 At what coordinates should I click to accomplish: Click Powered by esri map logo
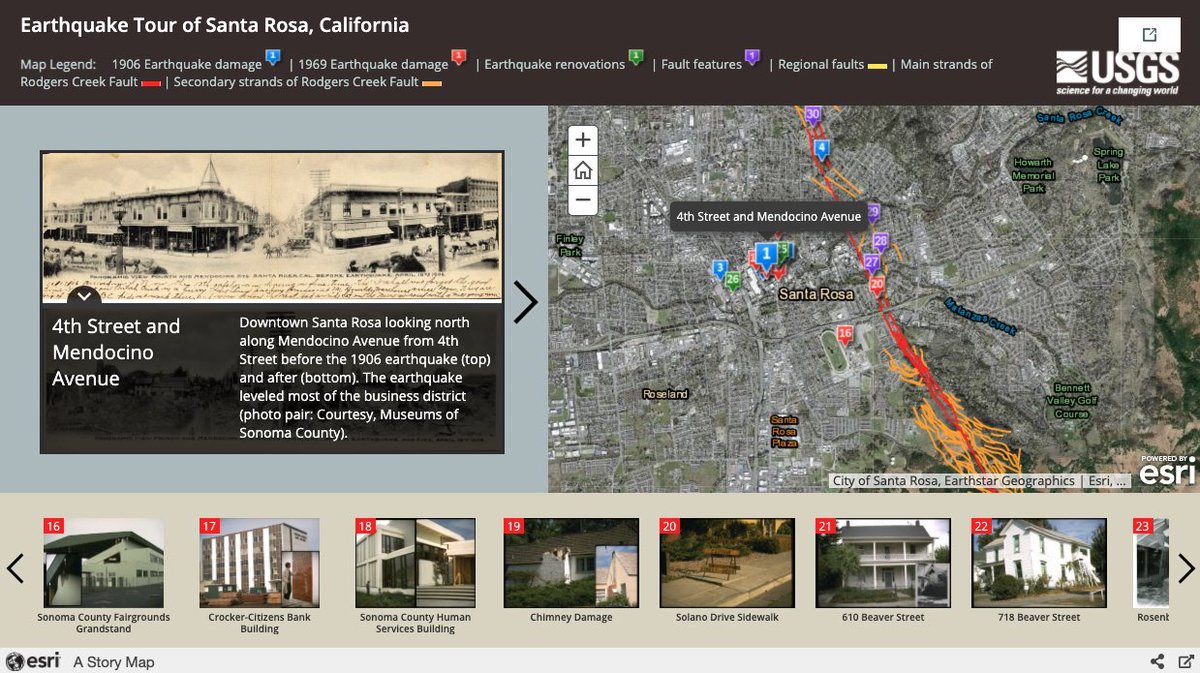[1166, 470]
